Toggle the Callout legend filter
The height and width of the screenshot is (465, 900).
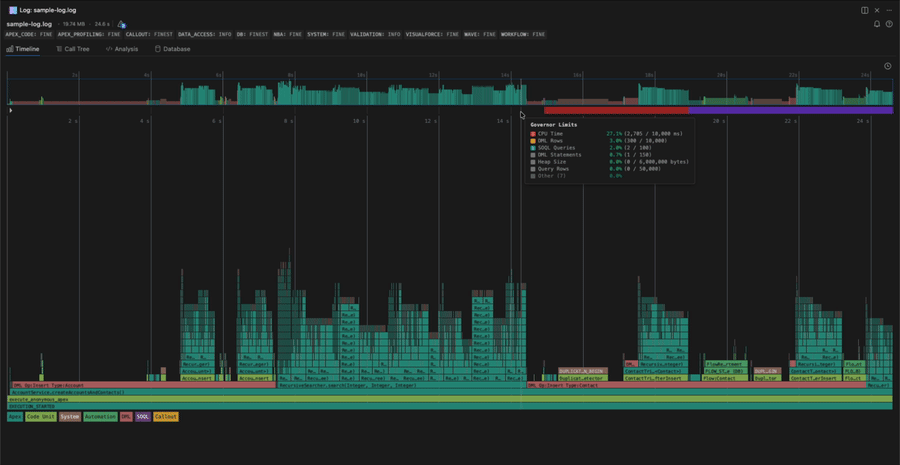[166, 417]
